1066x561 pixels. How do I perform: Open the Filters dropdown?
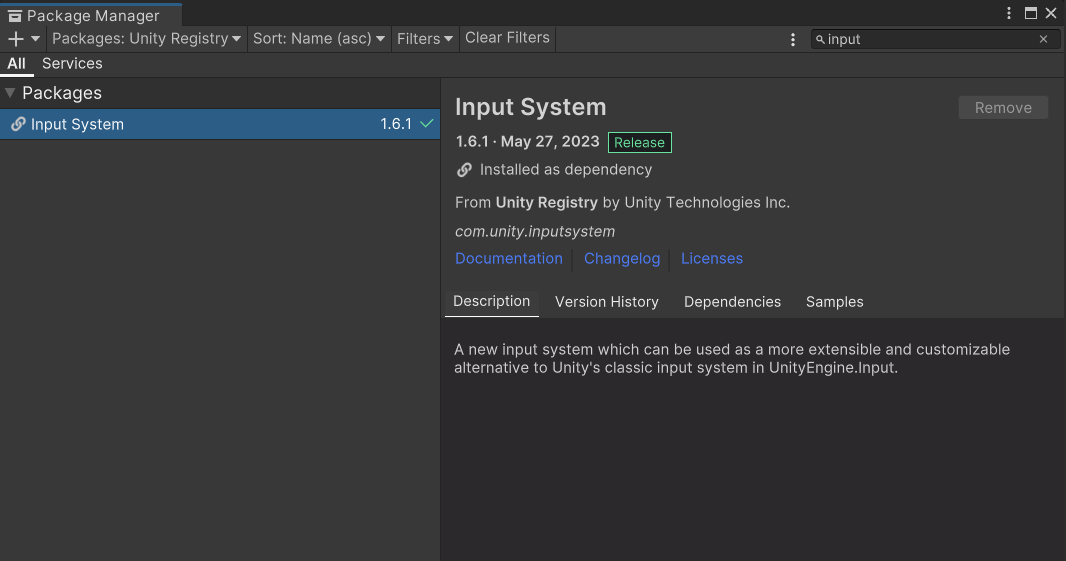(x=424, y=39)
